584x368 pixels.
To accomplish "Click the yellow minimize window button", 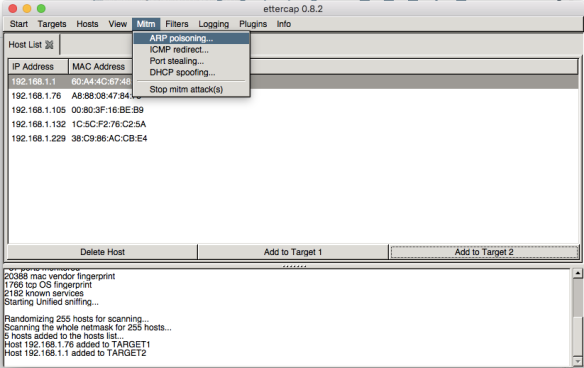I will (x=27, y=8).
